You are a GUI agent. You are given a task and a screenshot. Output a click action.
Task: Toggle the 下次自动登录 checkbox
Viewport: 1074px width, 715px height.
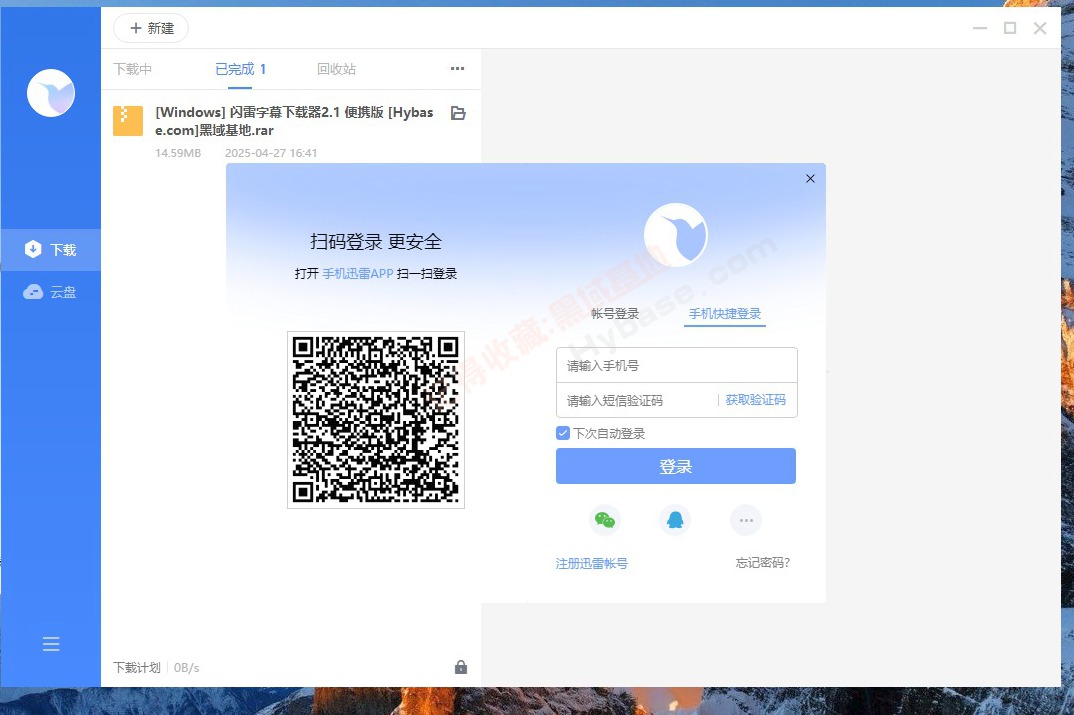pyautogui.click(x=563, y=433)
